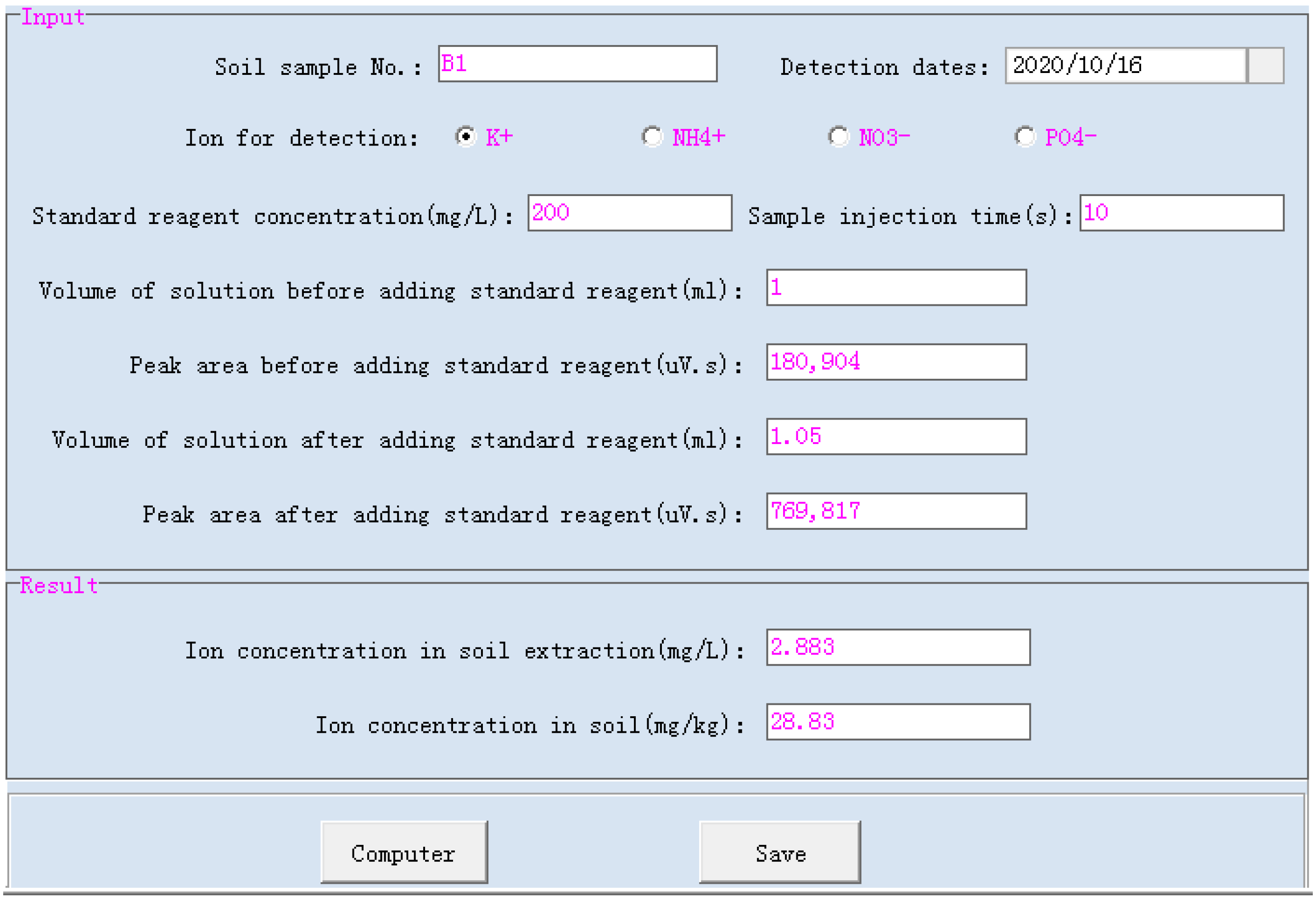Focus volume after adding standard reagent field
Viewport: 1316px width, 899px height.
[896, 437]
